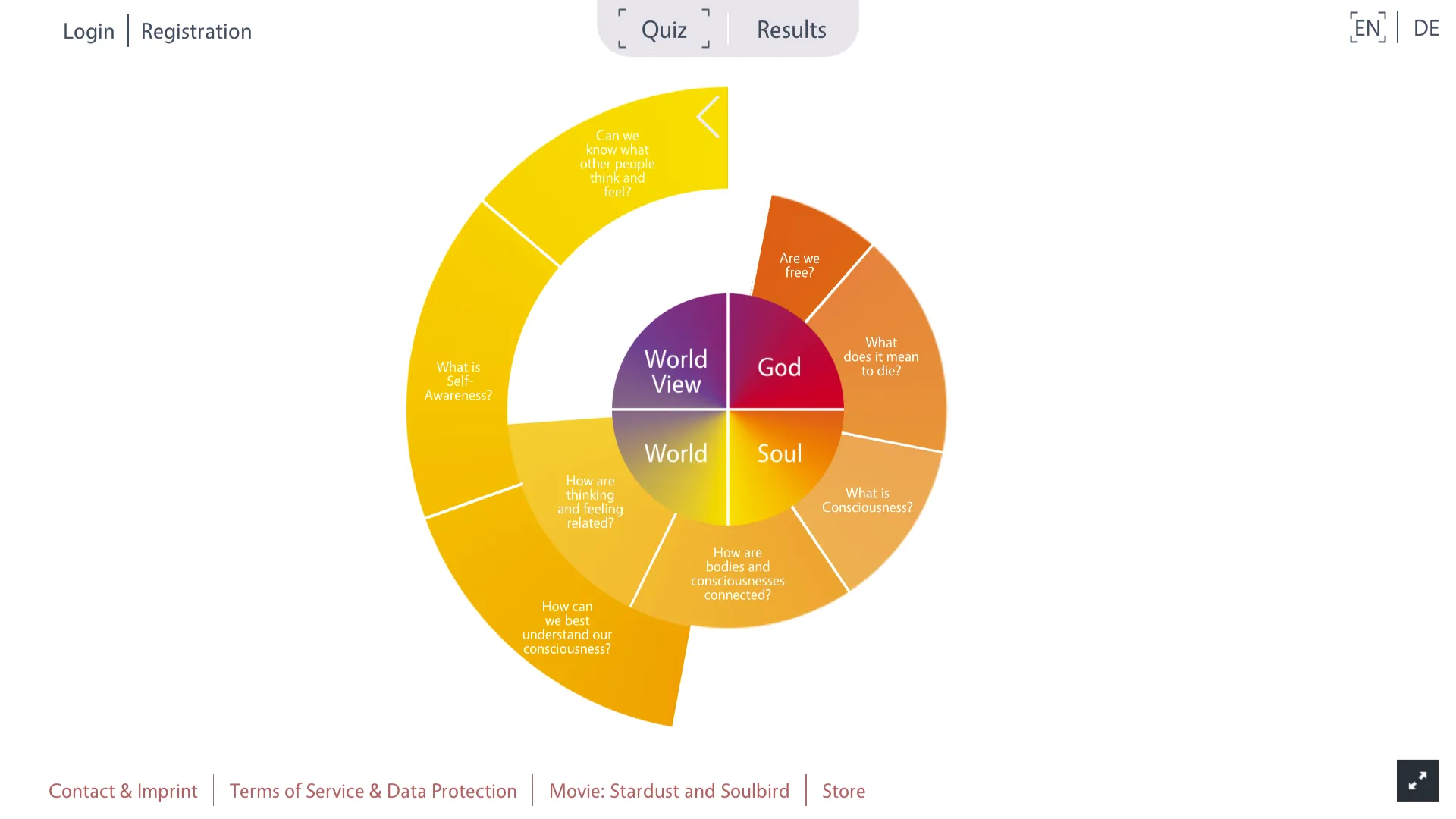The width and height of the screenshot is (1456, 819).
Task: Click the Contact & Imprint link
Action: 123,790
